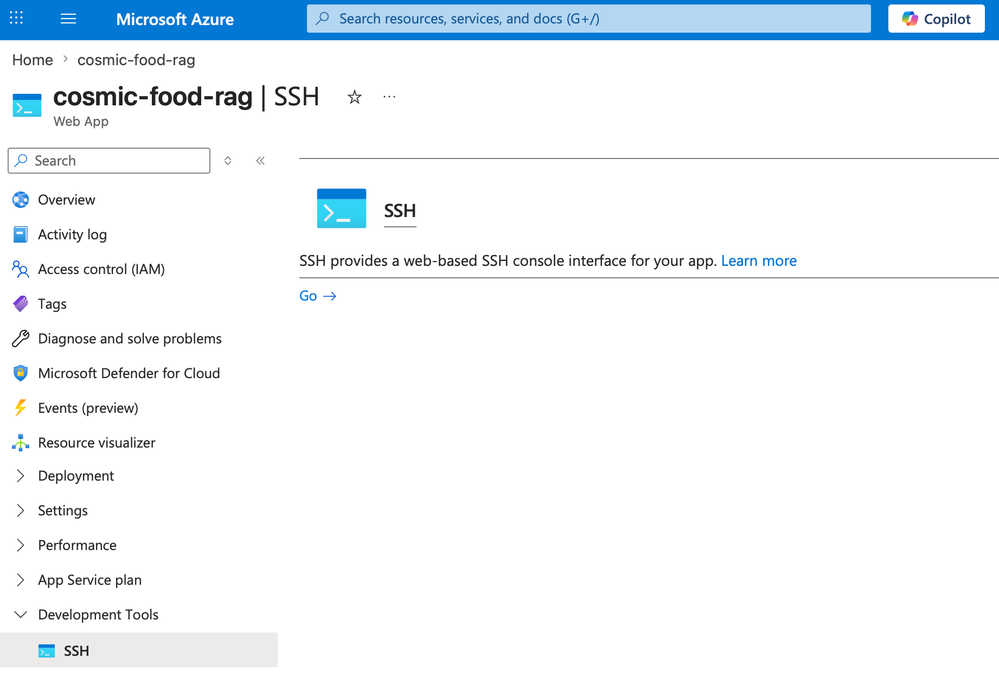The width and height of the screenshot is (999, 676).
Task: Open Activity log
Action: pyautogui.click(x=72, y=234)
